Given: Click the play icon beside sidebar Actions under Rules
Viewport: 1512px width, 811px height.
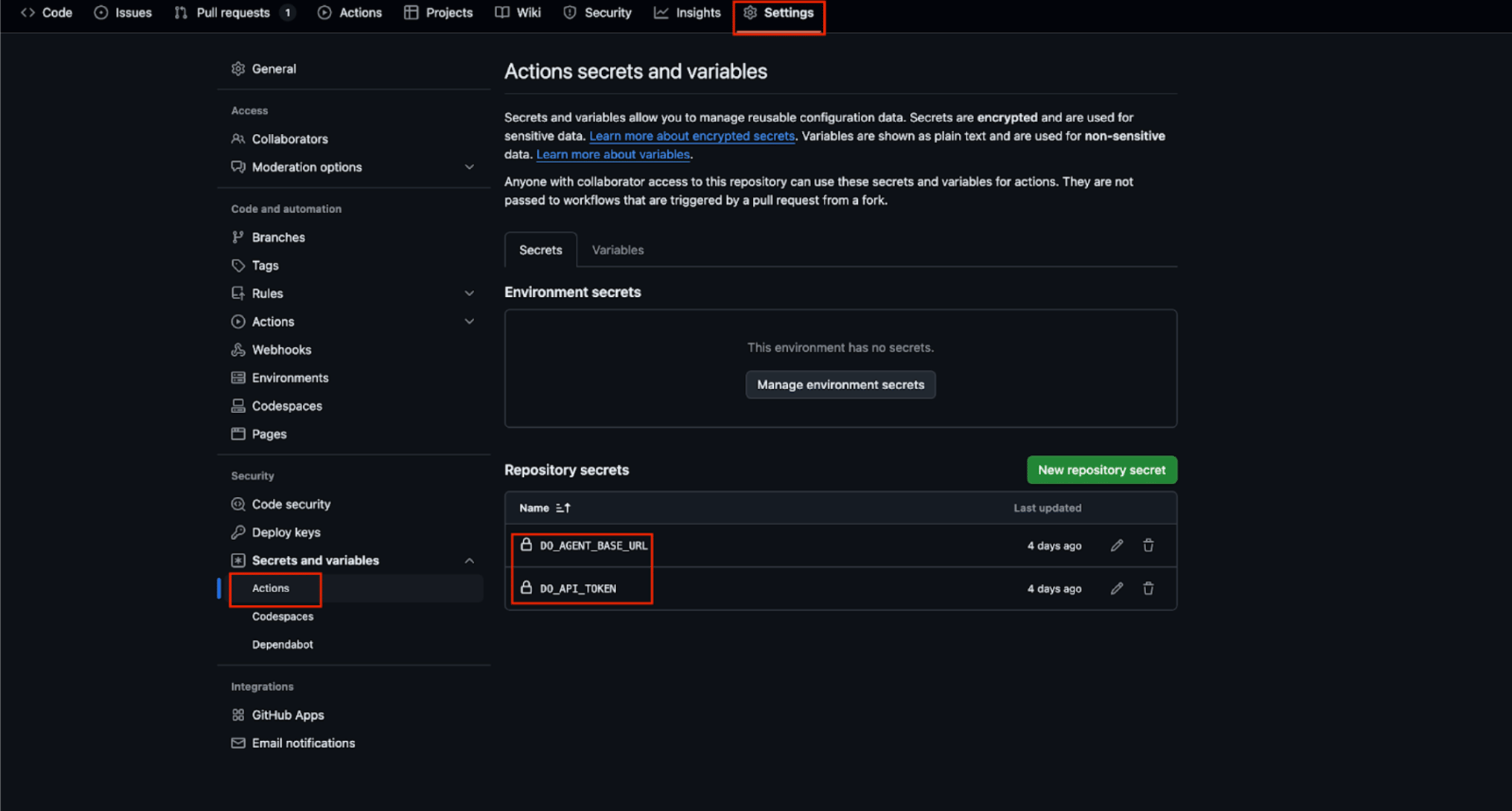Looking at the screenshot, I should pyautogui.click(x=238, y=321).
